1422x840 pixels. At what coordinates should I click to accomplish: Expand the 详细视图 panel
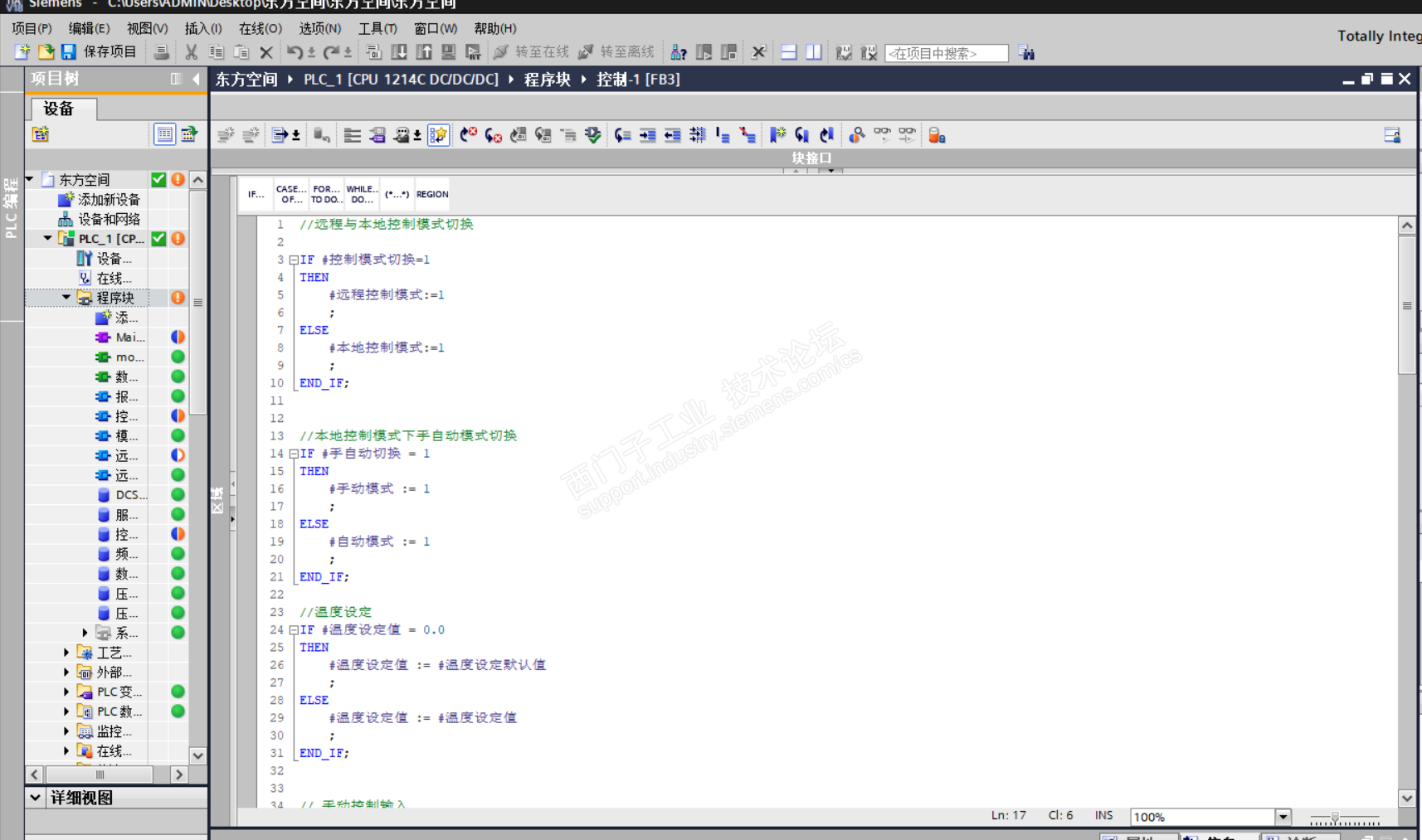tap(35, 797)
